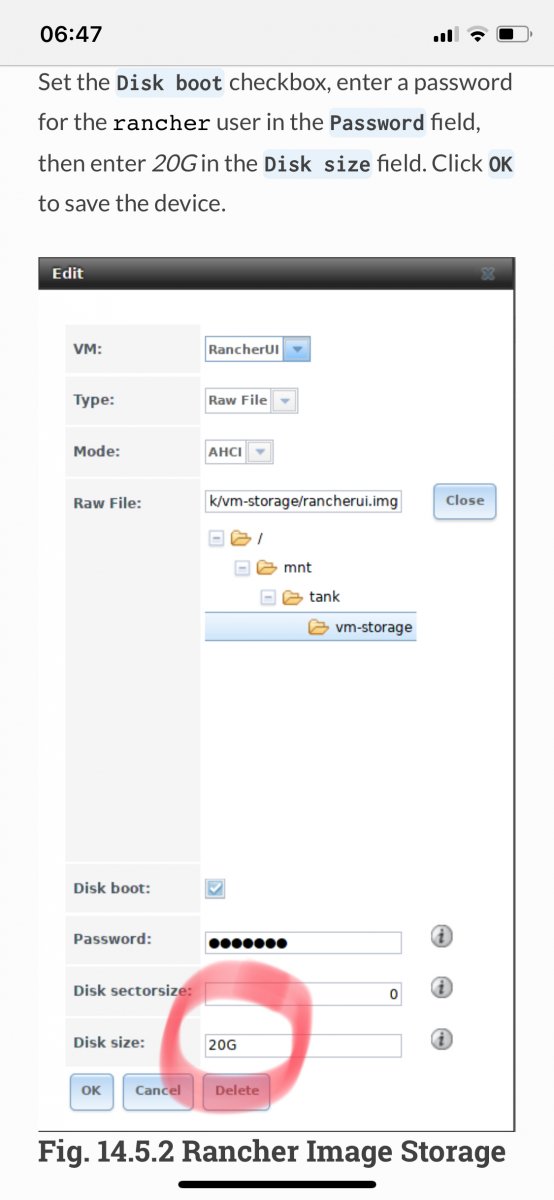
Task: Click the tank folder icon
Action: pos(292,597)
